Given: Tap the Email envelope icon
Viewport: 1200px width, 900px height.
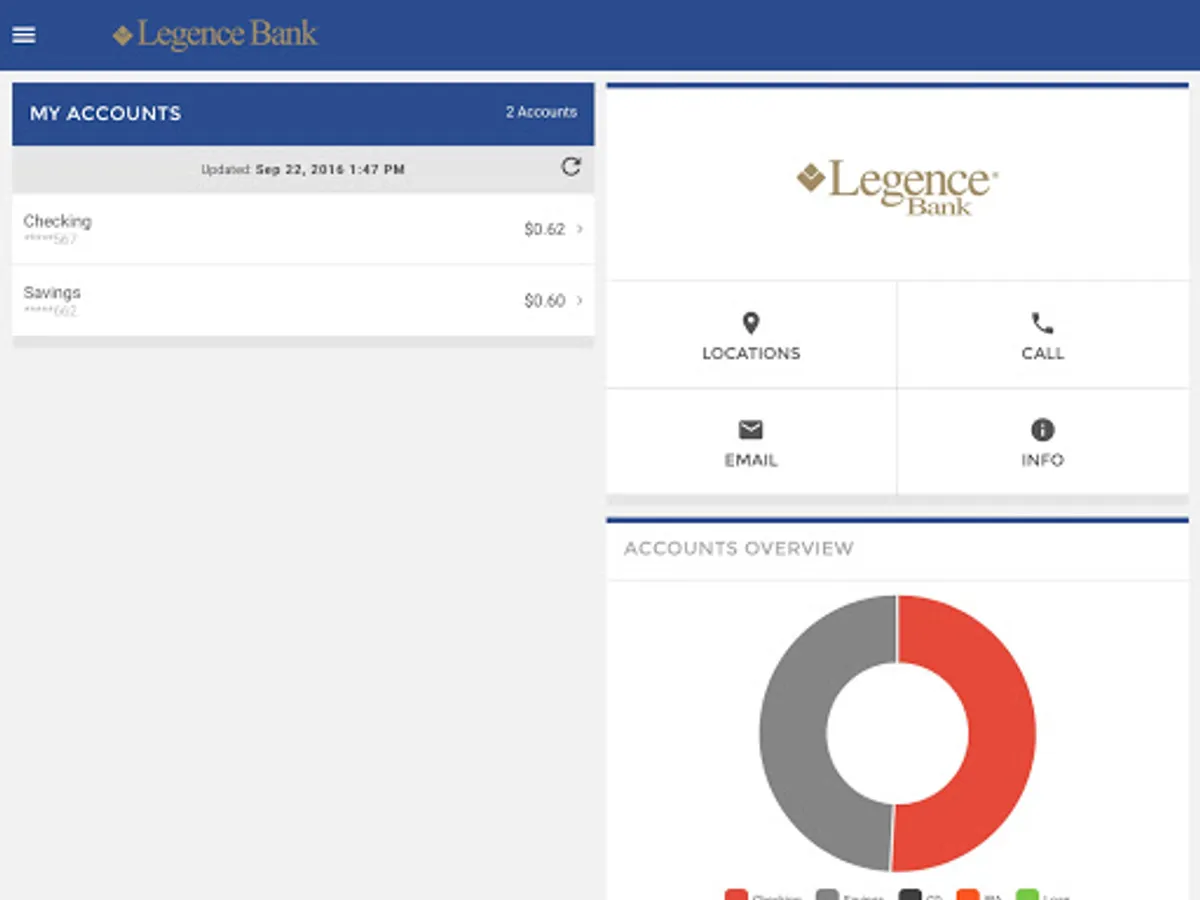Looking at the screenshot, I should (x=751, y=430).
